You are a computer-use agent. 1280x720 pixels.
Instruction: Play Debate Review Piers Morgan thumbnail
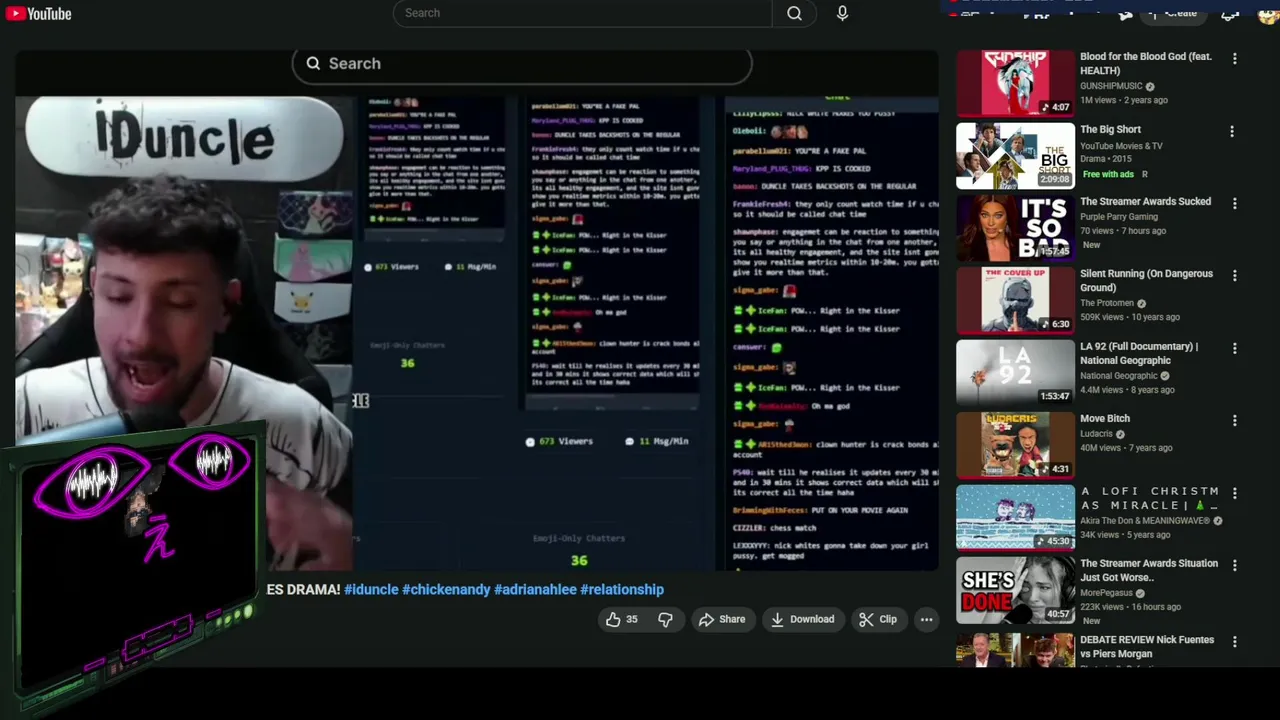(x=1015, y=650)
